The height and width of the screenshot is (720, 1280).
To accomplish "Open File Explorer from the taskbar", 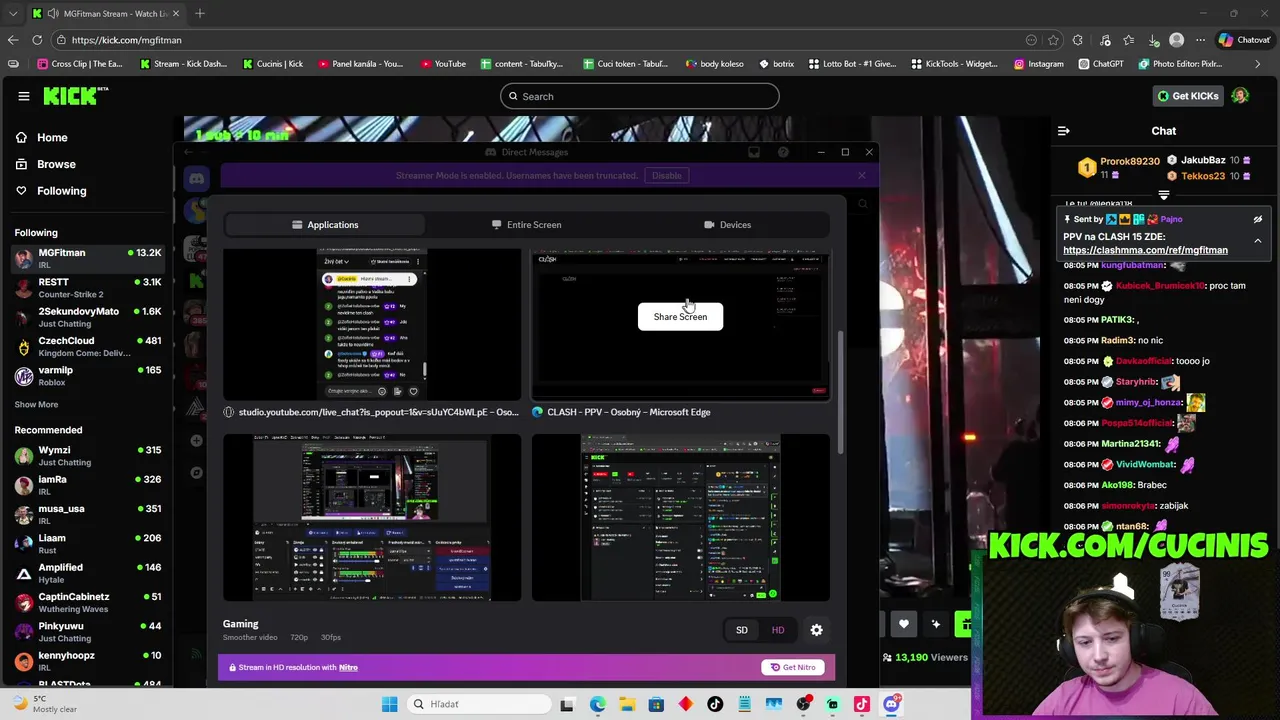I will click(627, 704).
